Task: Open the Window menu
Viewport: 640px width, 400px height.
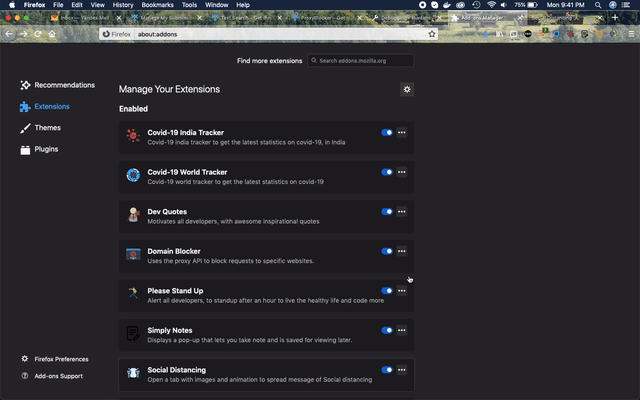Action: click(x=216, y=5)
